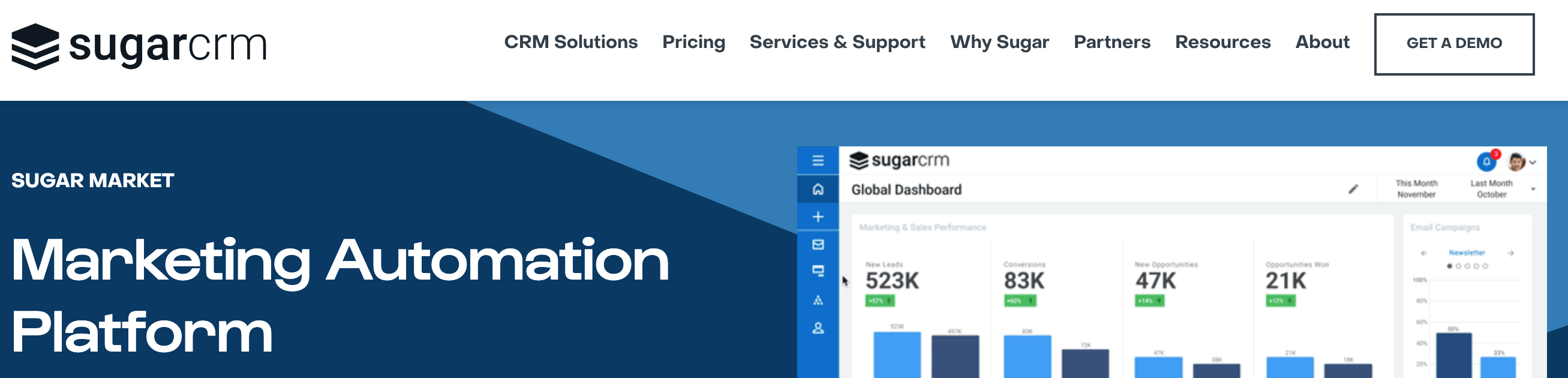
Task: Open the CRM Solutions menu
Action: click(571, 42)
